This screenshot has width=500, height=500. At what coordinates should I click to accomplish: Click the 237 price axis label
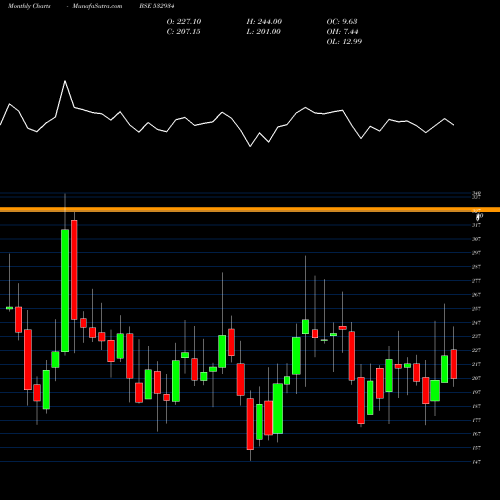pyautogui.click(x=476, y=336)
